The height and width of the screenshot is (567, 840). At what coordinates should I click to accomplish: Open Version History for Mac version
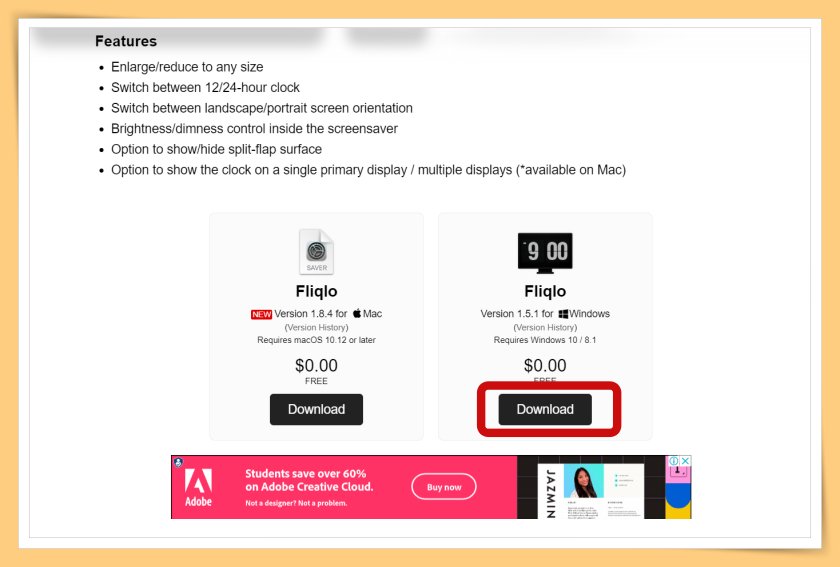(x=316, y=327)
